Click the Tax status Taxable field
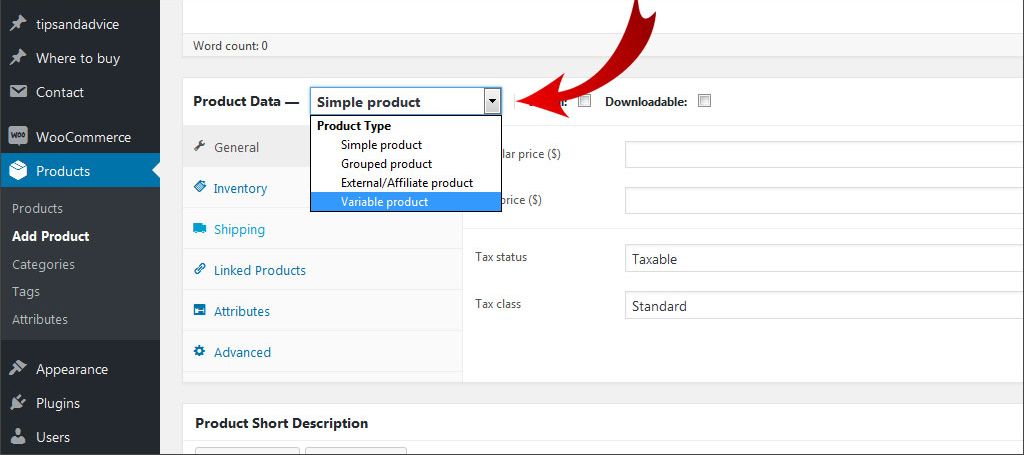This screenshot has height=455, width=1024. tap(822, 259)
